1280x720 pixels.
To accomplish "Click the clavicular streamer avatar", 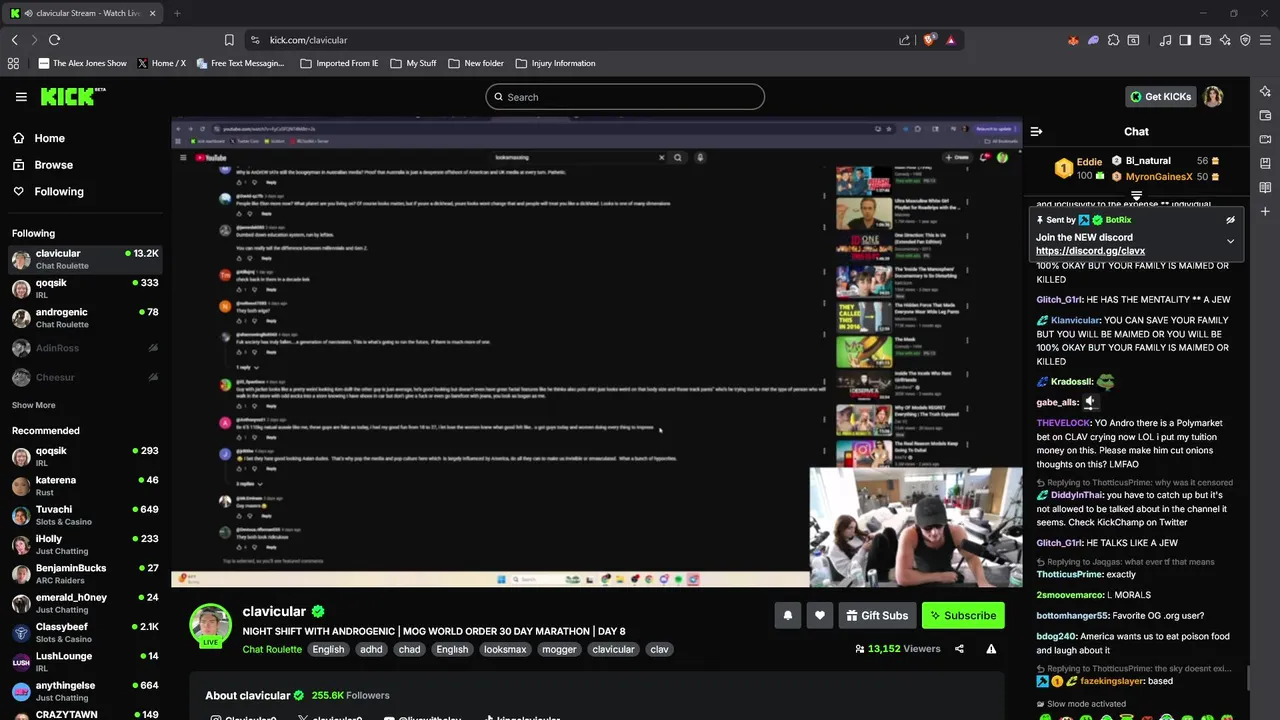I will click(x=210, y=625).
